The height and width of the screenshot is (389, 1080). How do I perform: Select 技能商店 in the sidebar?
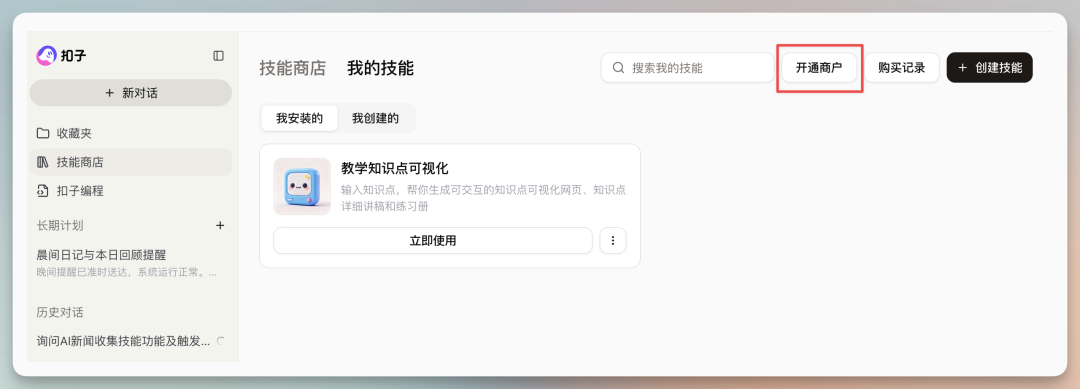tap(131, 162)
